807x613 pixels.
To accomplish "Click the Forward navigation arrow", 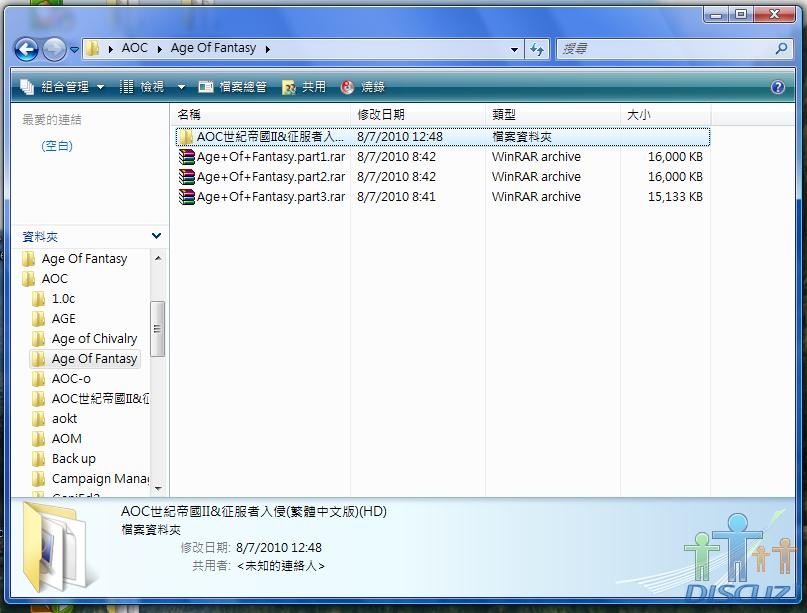I will [x=54, y=49].
